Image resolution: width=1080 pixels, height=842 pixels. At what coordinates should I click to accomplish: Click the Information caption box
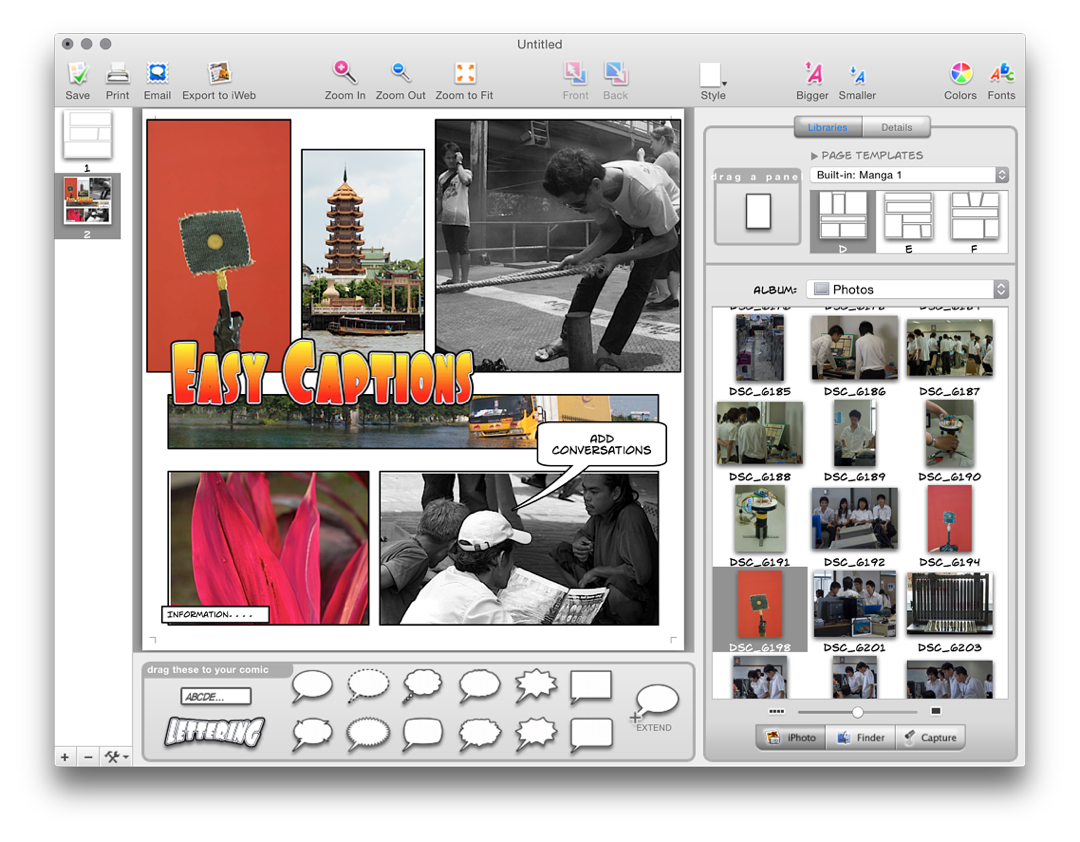pyautogui.click(x=215, y=614)
